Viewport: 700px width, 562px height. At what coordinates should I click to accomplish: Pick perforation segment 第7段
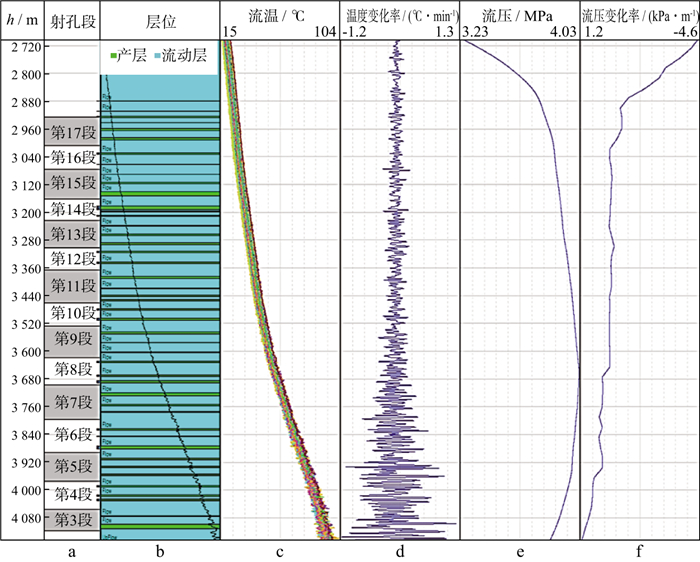(x=72, y=402)
